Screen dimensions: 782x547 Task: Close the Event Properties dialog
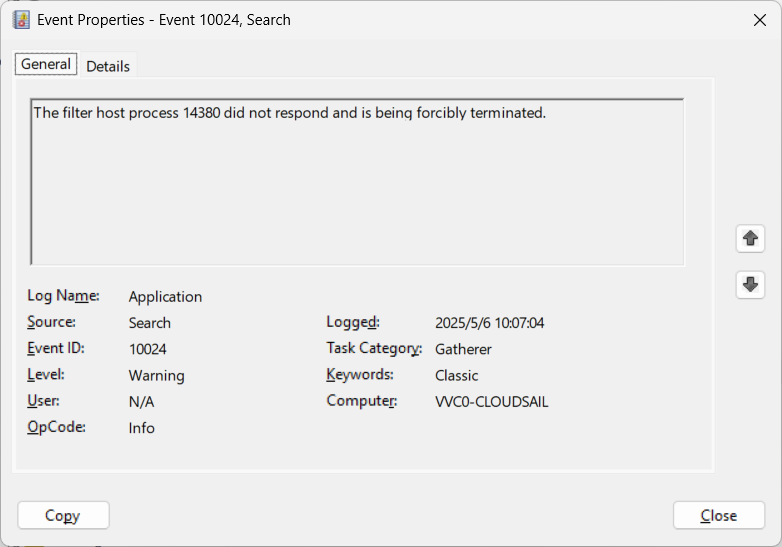point(719,515)
